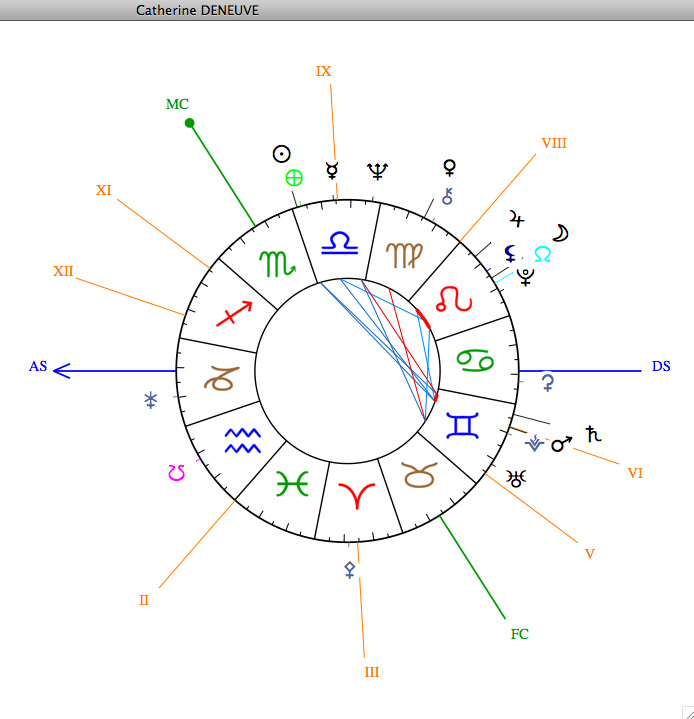
Task: Click the Vesta glyph beside Mars
Action: coord(534,443)
